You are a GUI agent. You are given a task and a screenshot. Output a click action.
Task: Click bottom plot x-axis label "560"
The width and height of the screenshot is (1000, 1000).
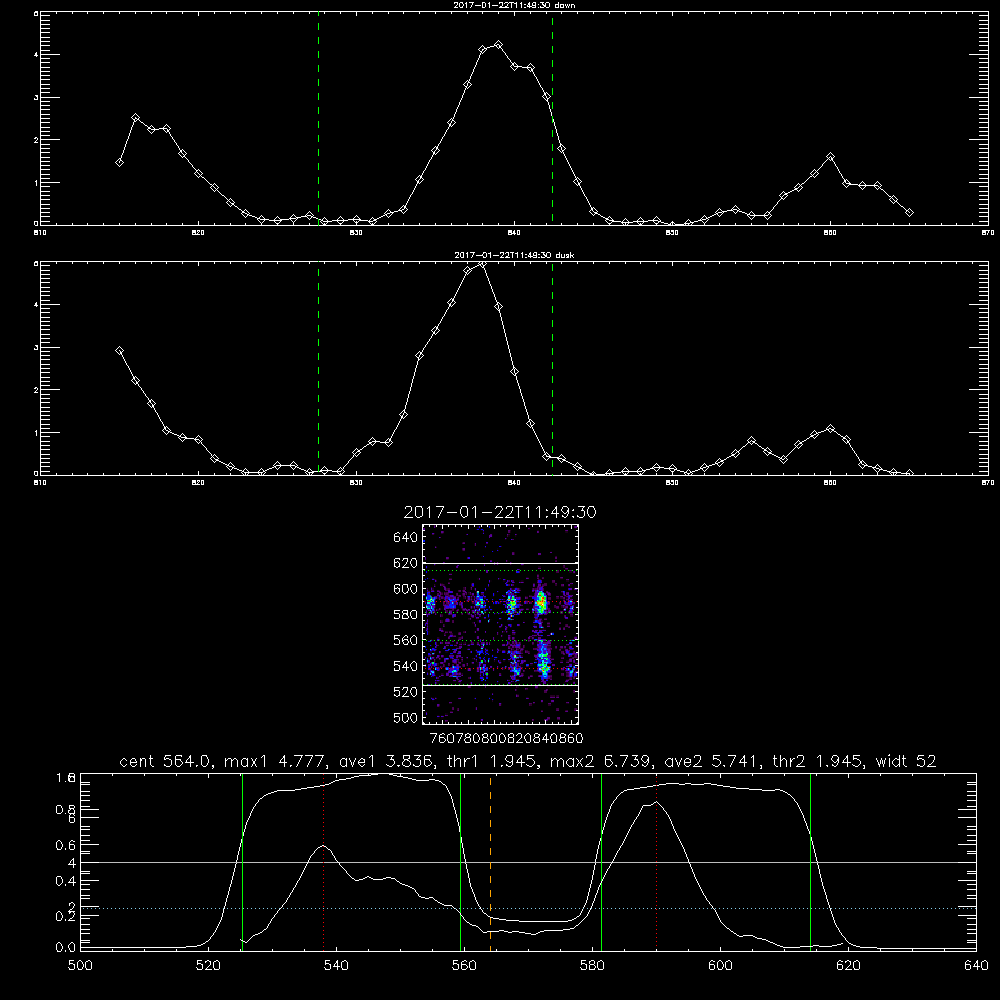[464, 966]
